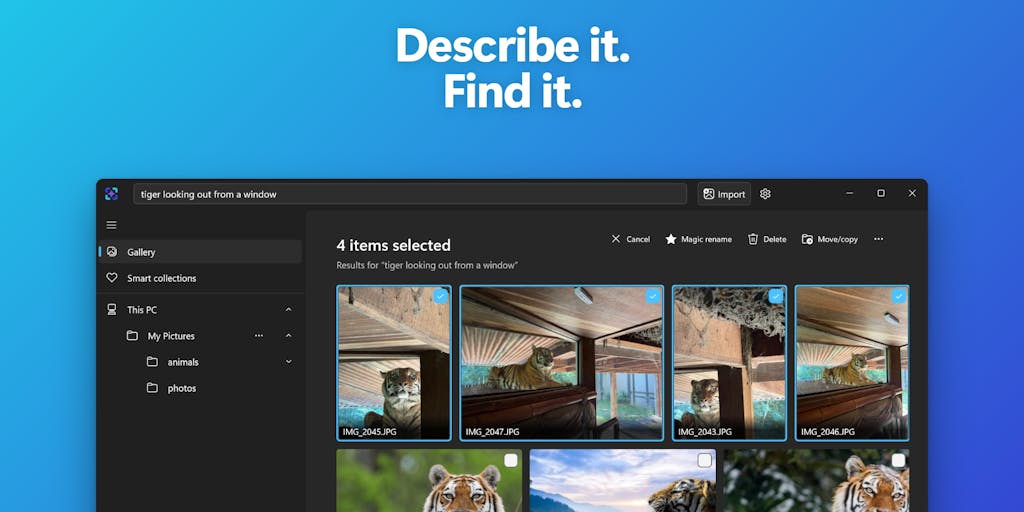The width and height of the screenshot is (1024, 512).
Task: Uncheck the IMG_2046.JPG checkbox
Action: point(899,296)
